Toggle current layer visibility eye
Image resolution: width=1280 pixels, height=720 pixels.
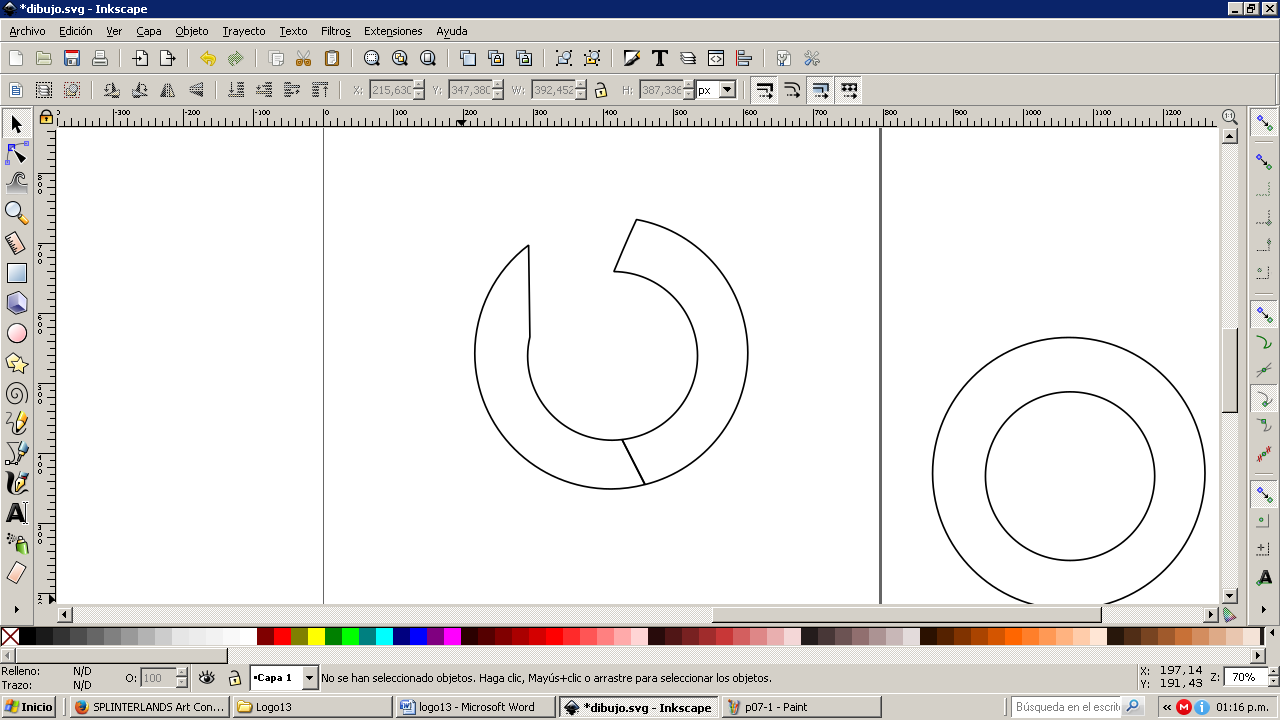click(x=207, y=678)
